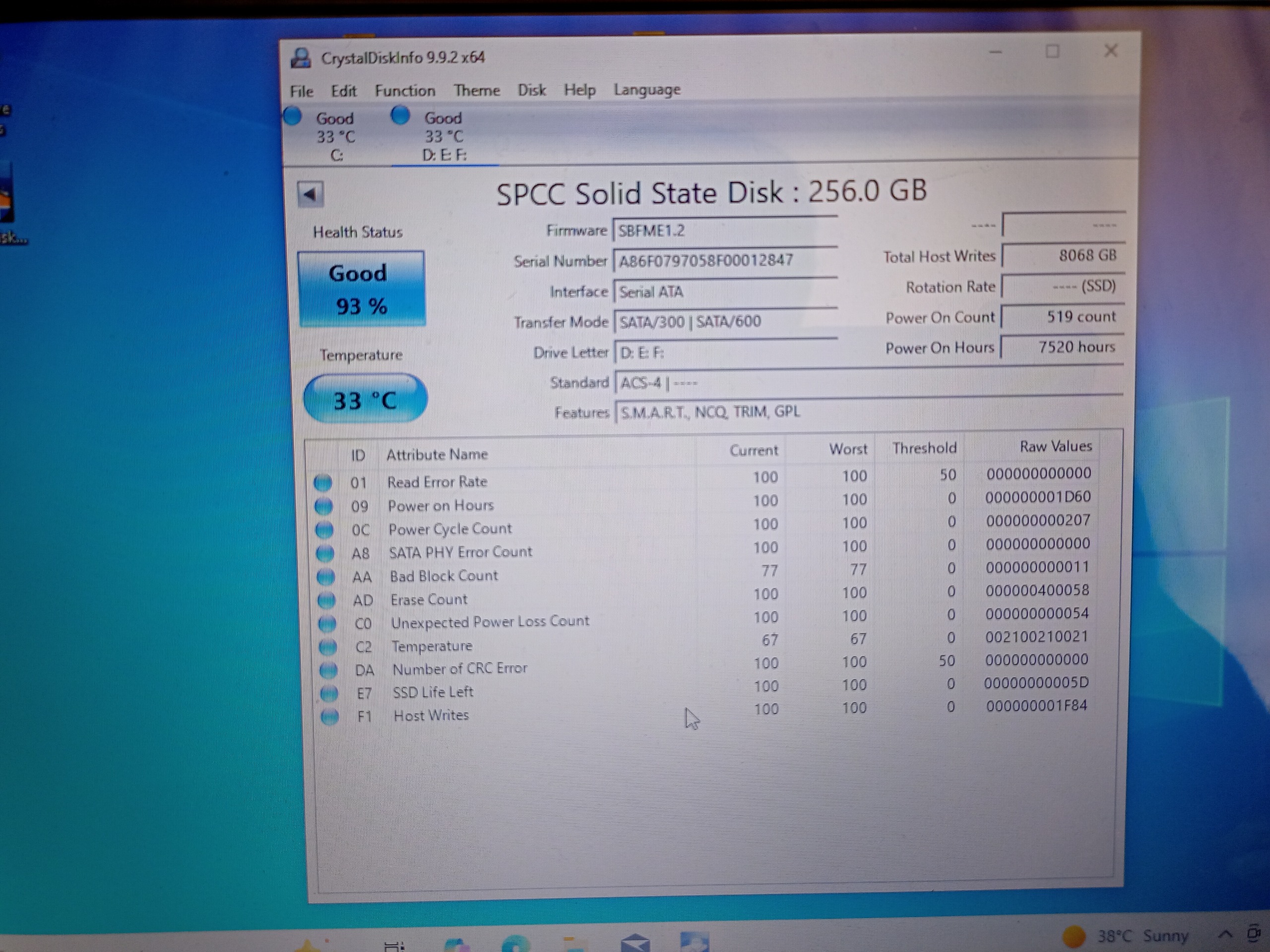Show hidden icons with the taskbar tray chevron

click(x=1225, y=934)
